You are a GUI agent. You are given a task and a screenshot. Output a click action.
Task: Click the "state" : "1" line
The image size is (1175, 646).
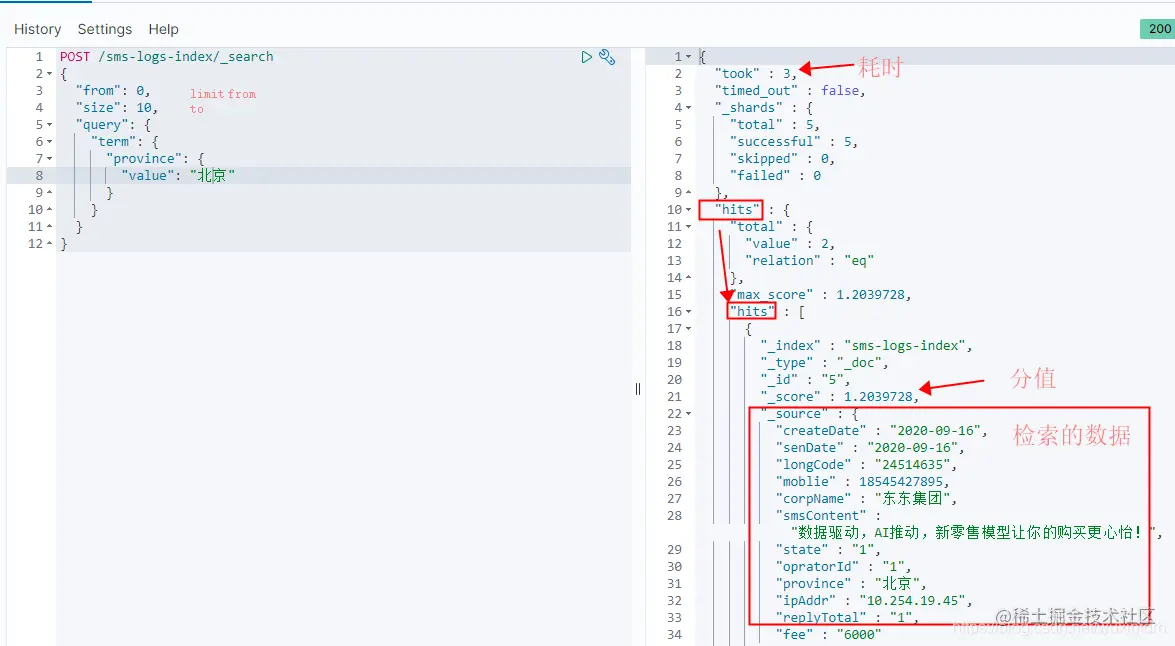pos(828,550)
